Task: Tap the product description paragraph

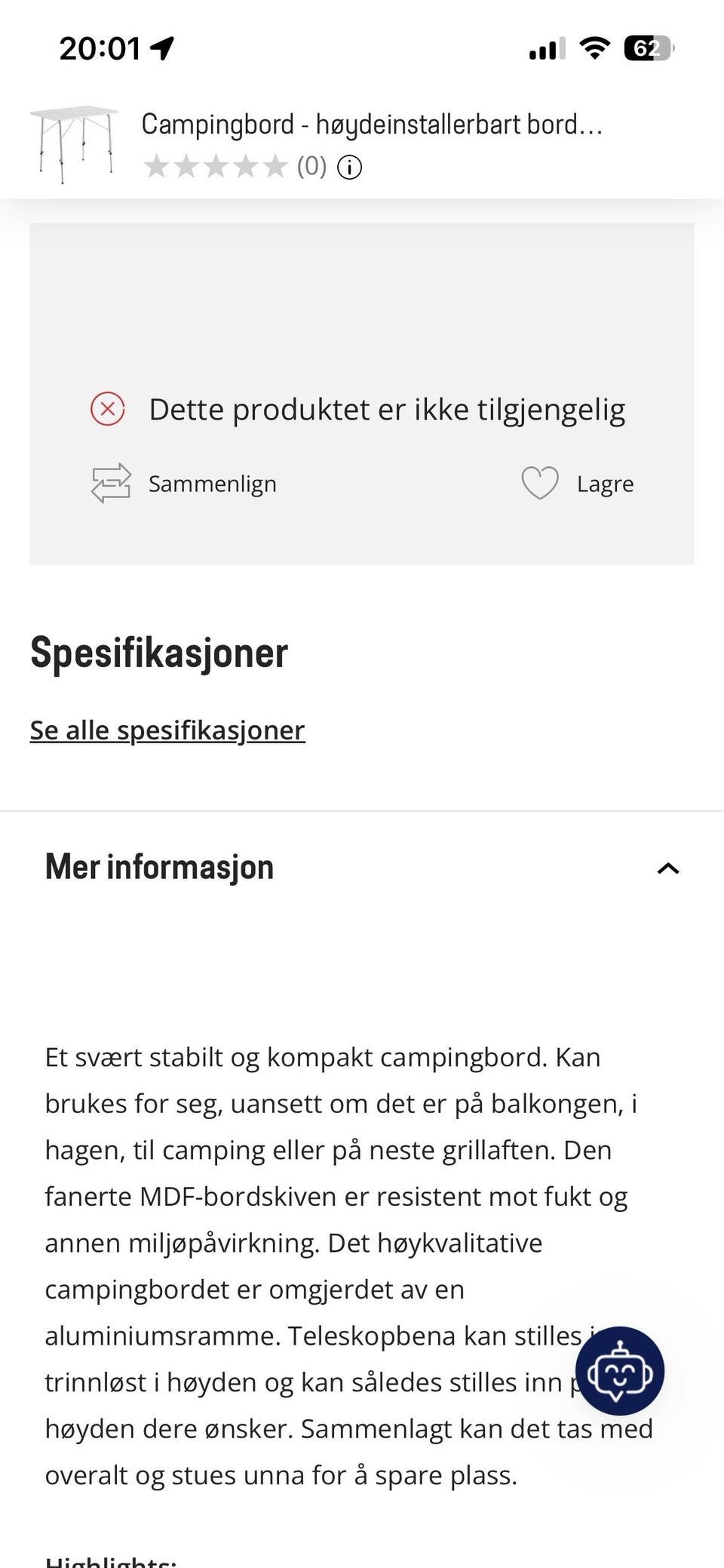Action: [x=348, y=1266]
